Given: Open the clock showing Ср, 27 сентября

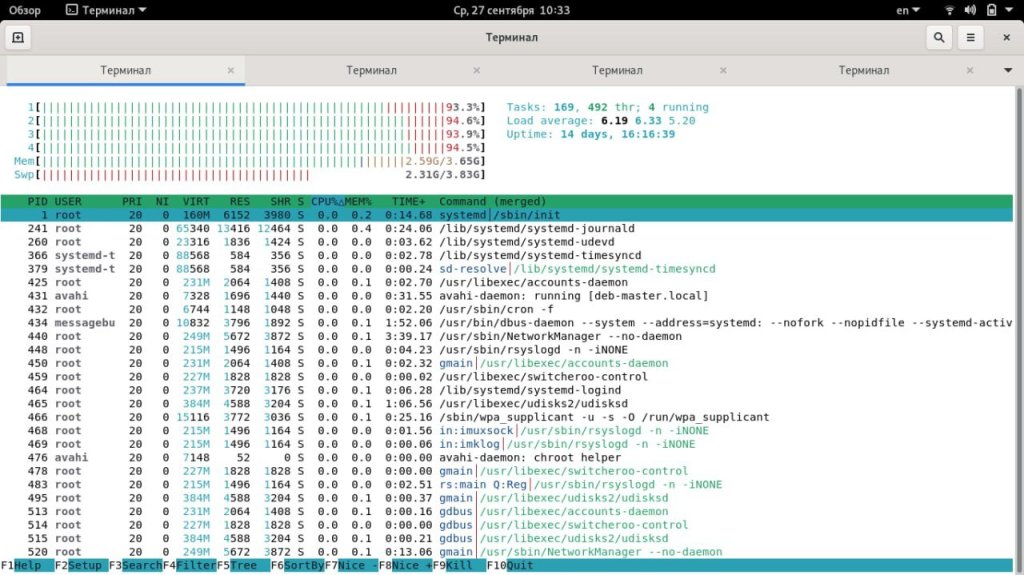Looking at the screenshot, I should (x=511, y=10).
